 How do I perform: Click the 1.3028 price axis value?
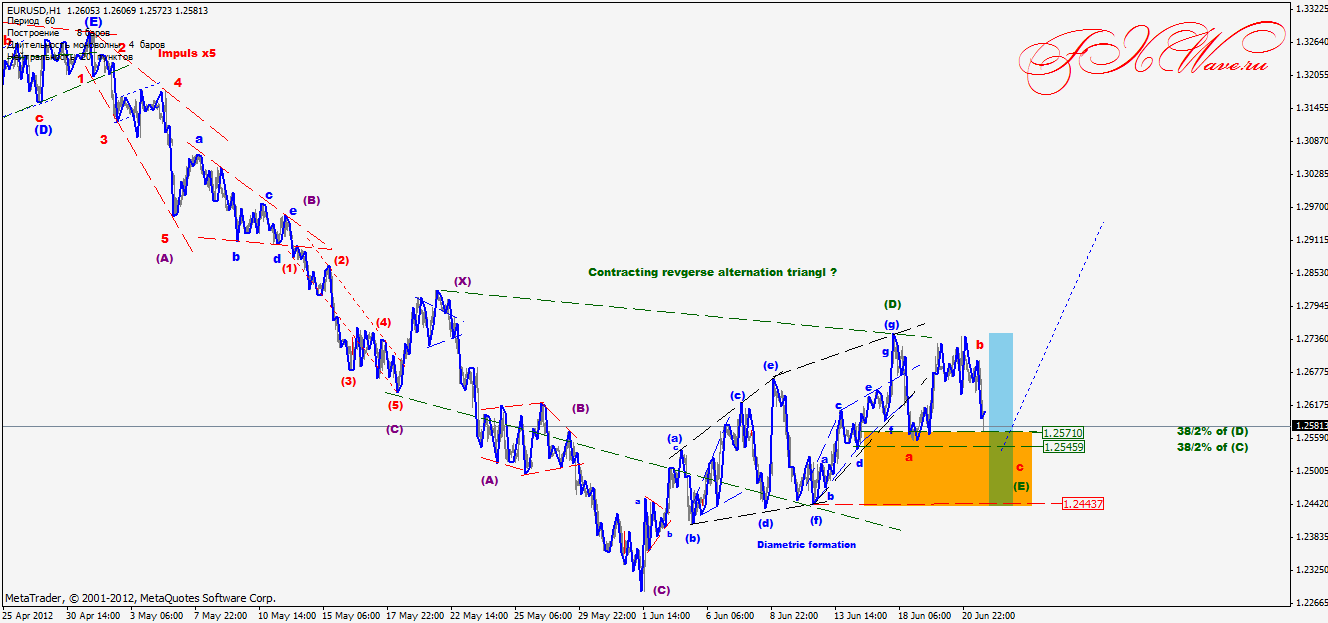(1310, 174)
